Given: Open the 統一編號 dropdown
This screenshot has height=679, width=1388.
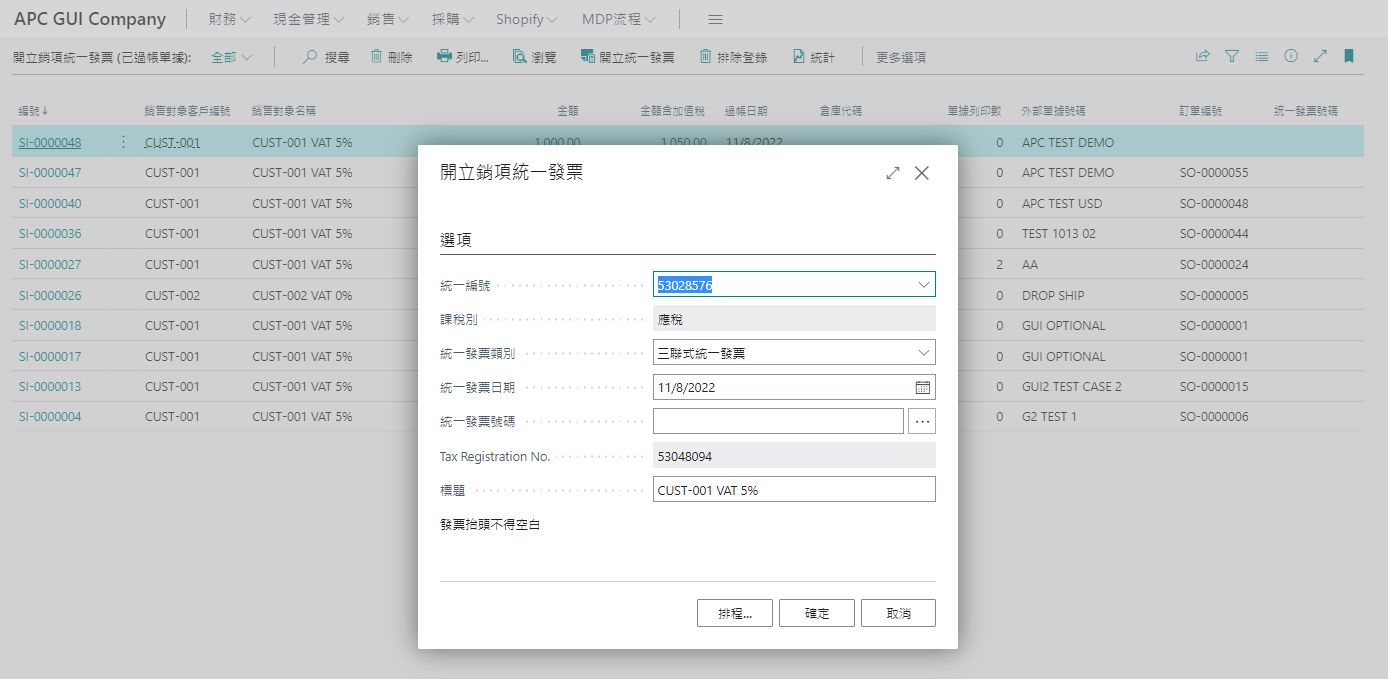Looking at the screenshot, I should (x=923, y=285).
